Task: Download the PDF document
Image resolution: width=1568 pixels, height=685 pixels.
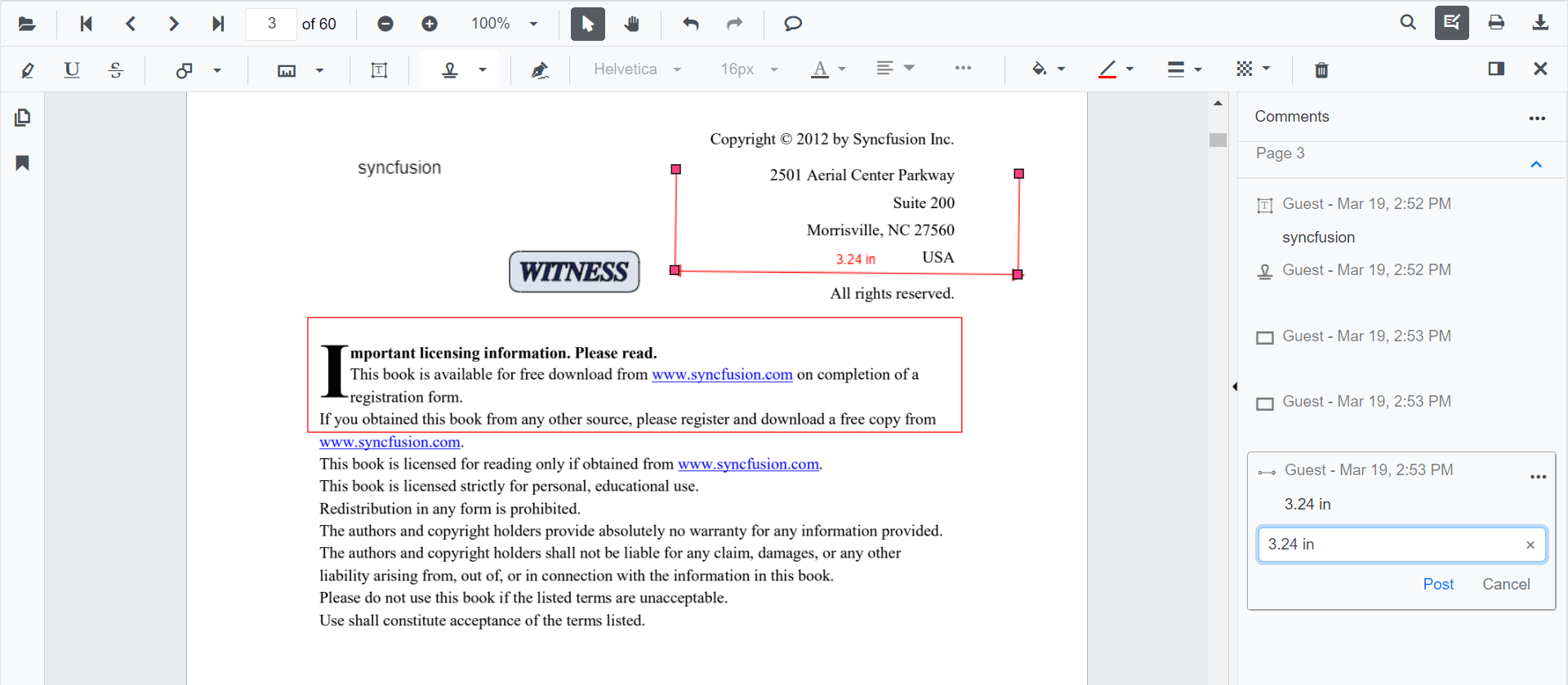Action: (x=1540, y=23)
